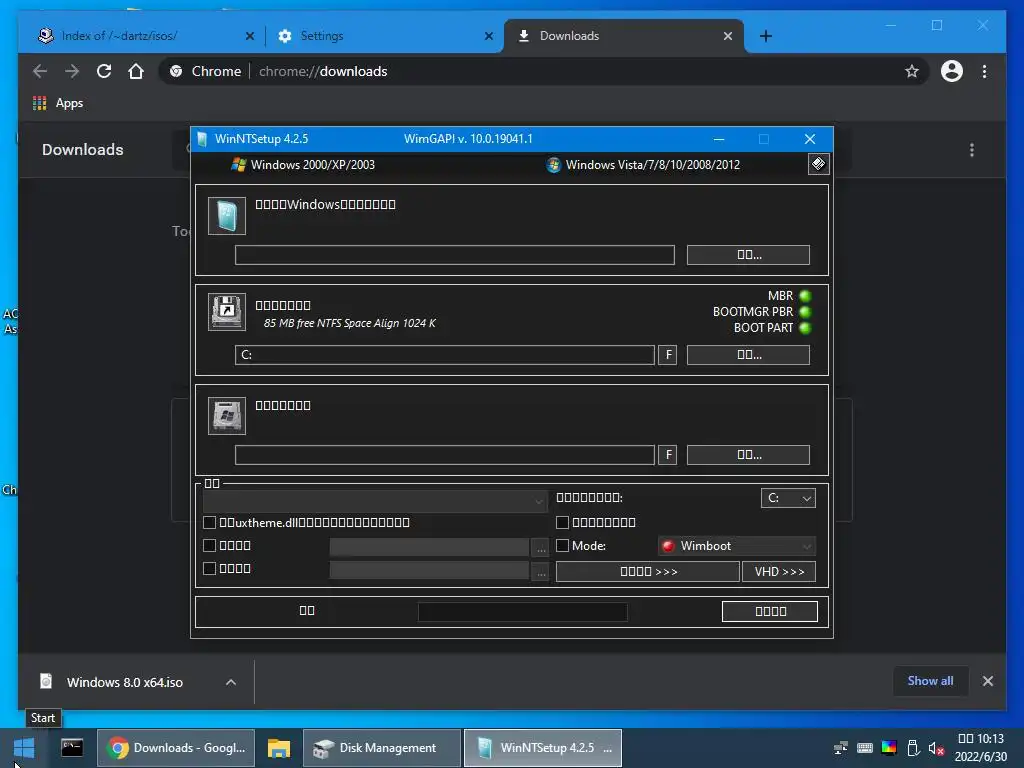The width and height of the screenshot is (1024, 768).
Task: Toggle the checkbox below the drive letter option
Action: coord(562,522)
